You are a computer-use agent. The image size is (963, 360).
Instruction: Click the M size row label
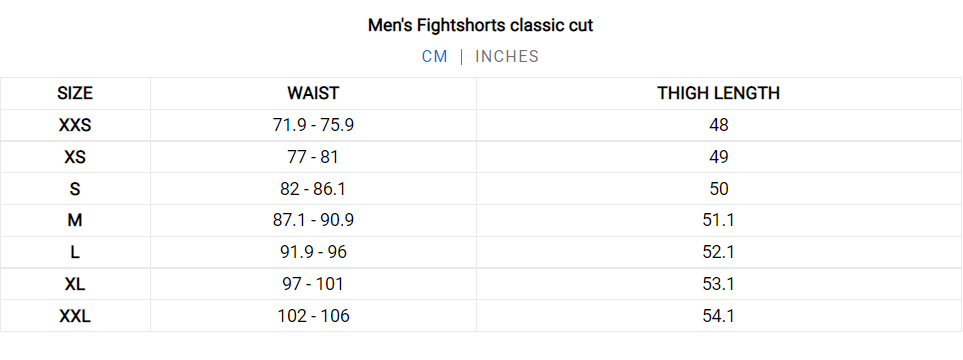pyautogui.click(x=75, y=221)
